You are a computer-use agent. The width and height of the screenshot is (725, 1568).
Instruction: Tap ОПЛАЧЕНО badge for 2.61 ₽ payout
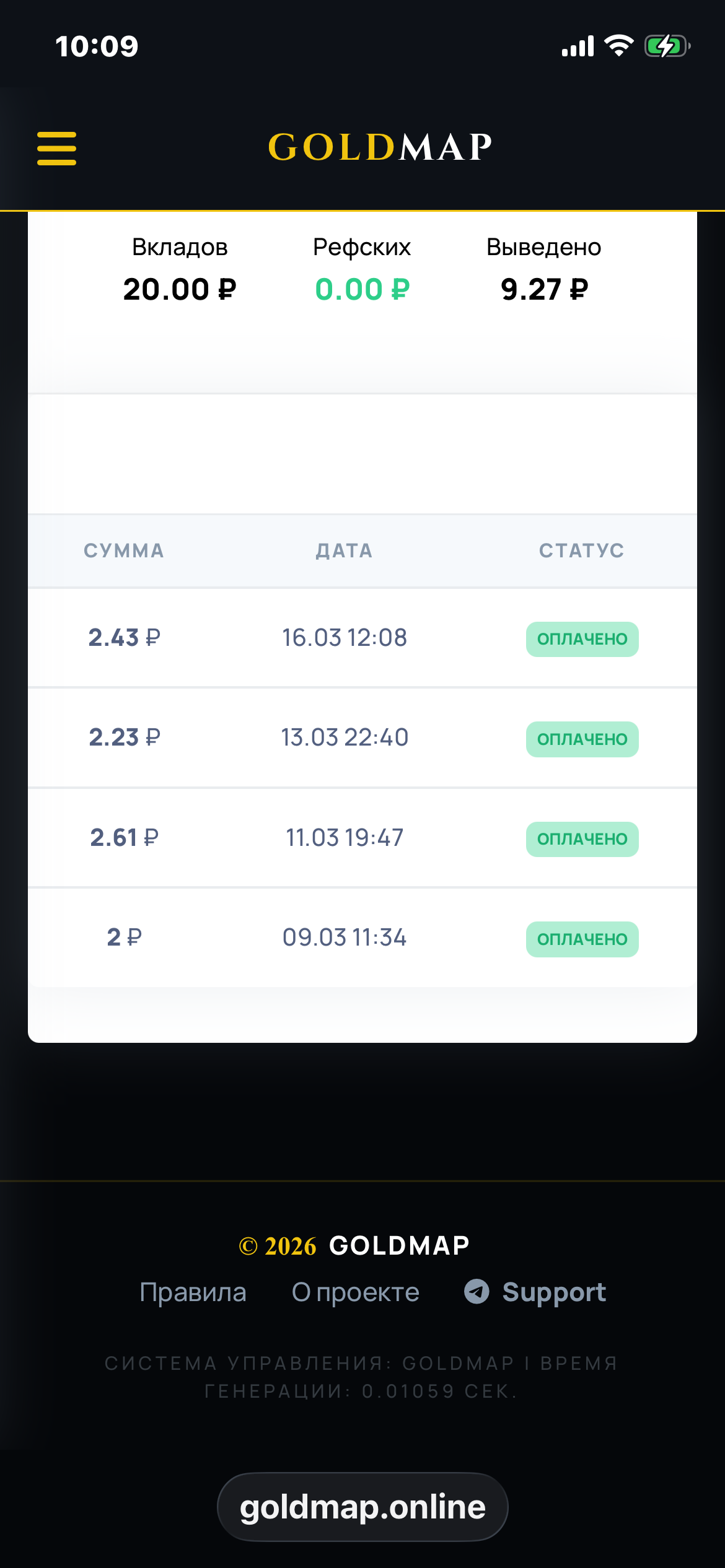click(x=582, y=839)
